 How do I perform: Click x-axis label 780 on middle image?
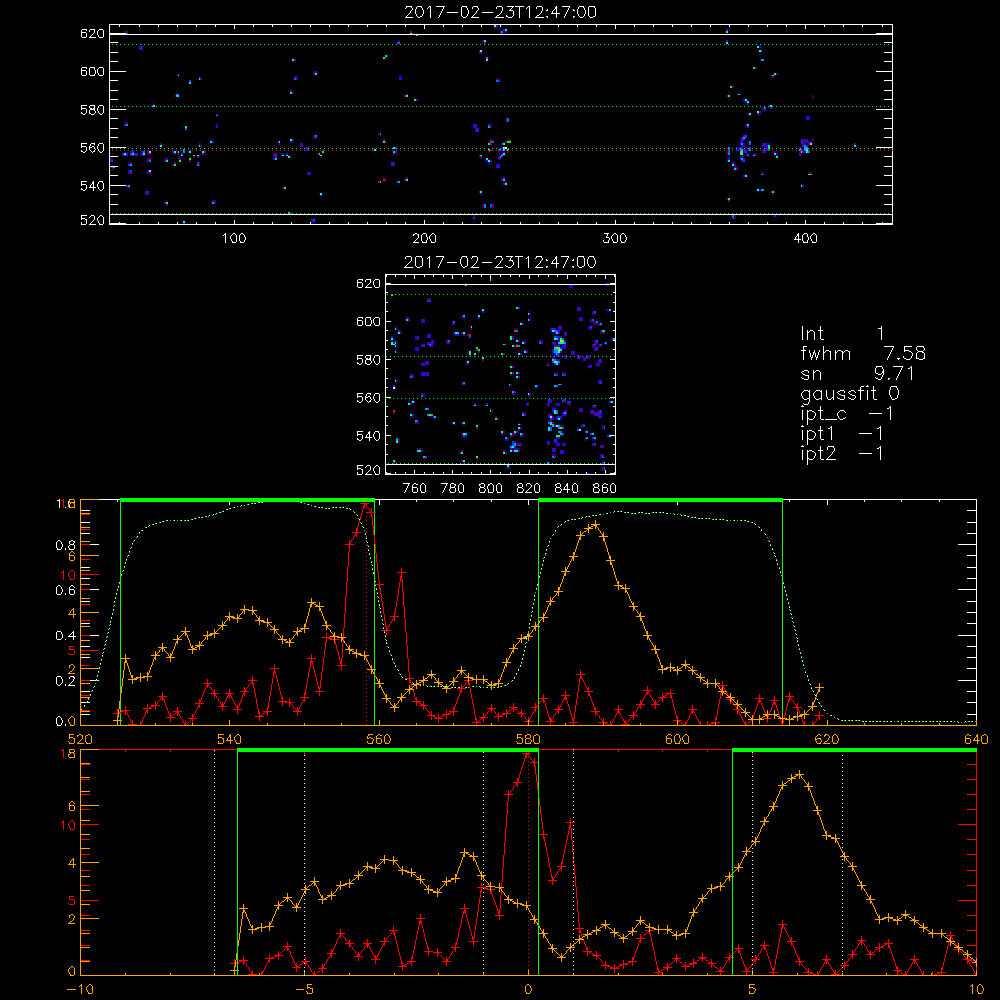point(453,489)
